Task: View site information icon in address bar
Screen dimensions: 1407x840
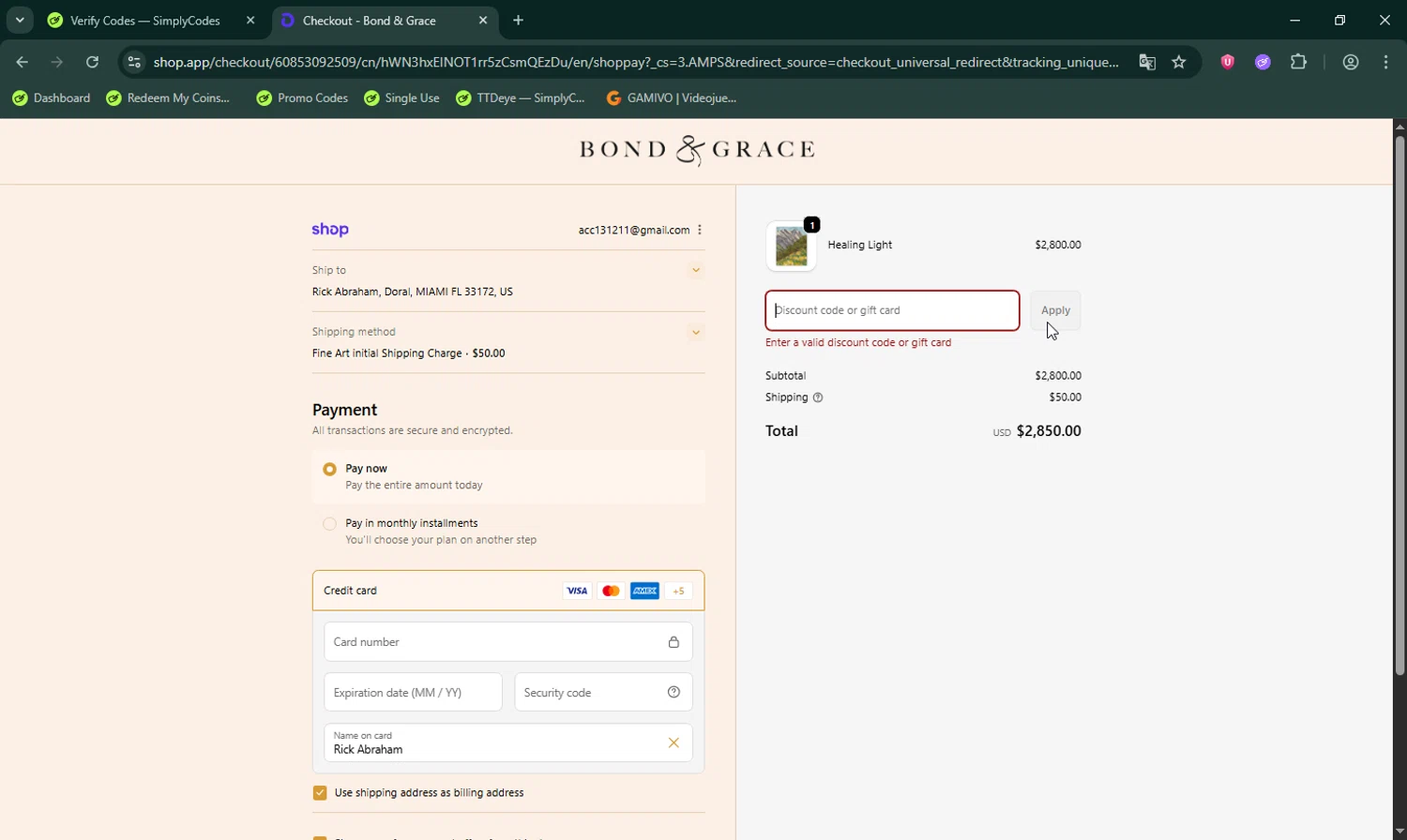Action: pos(134,62)
